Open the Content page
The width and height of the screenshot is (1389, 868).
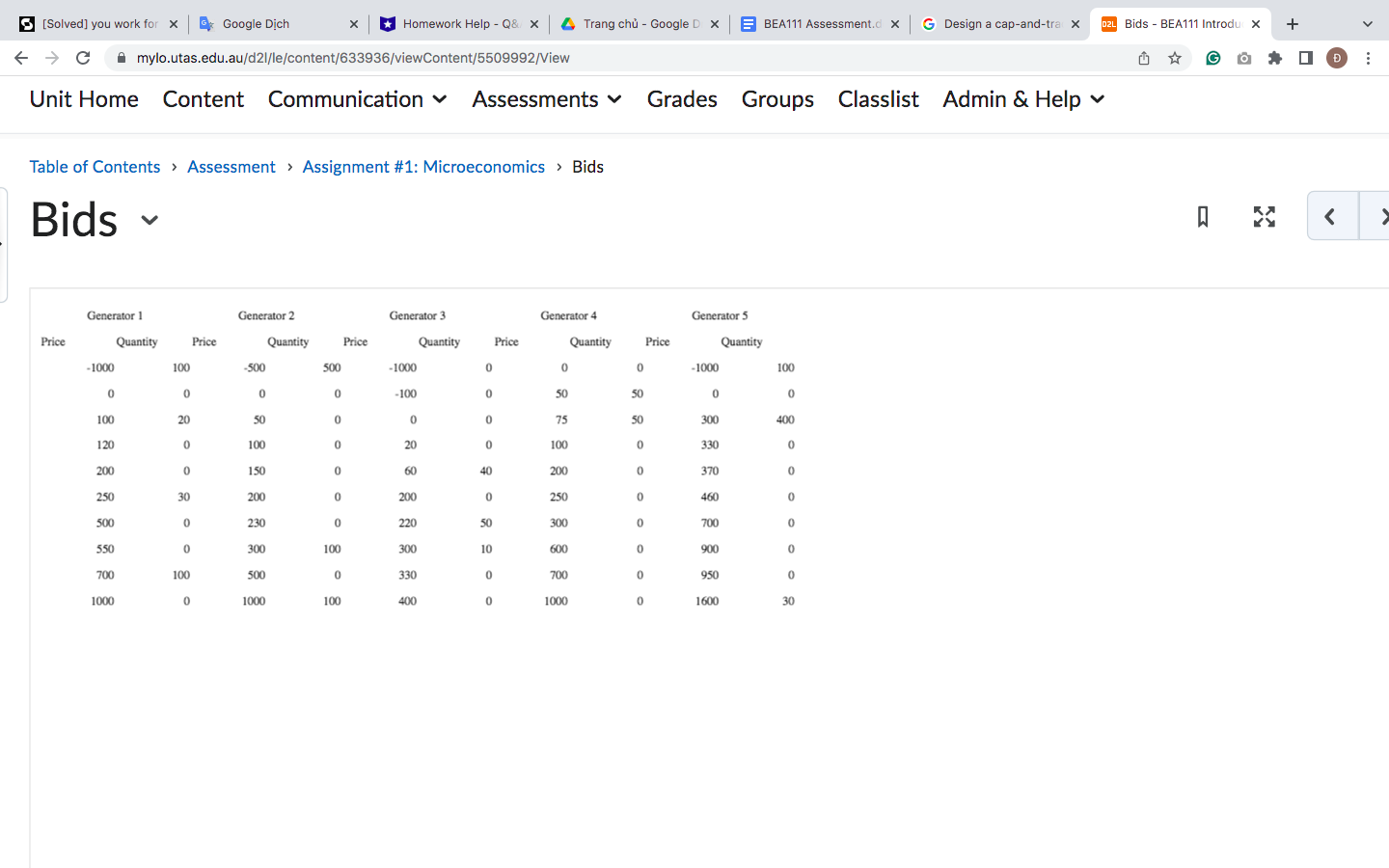click(204, 99)
